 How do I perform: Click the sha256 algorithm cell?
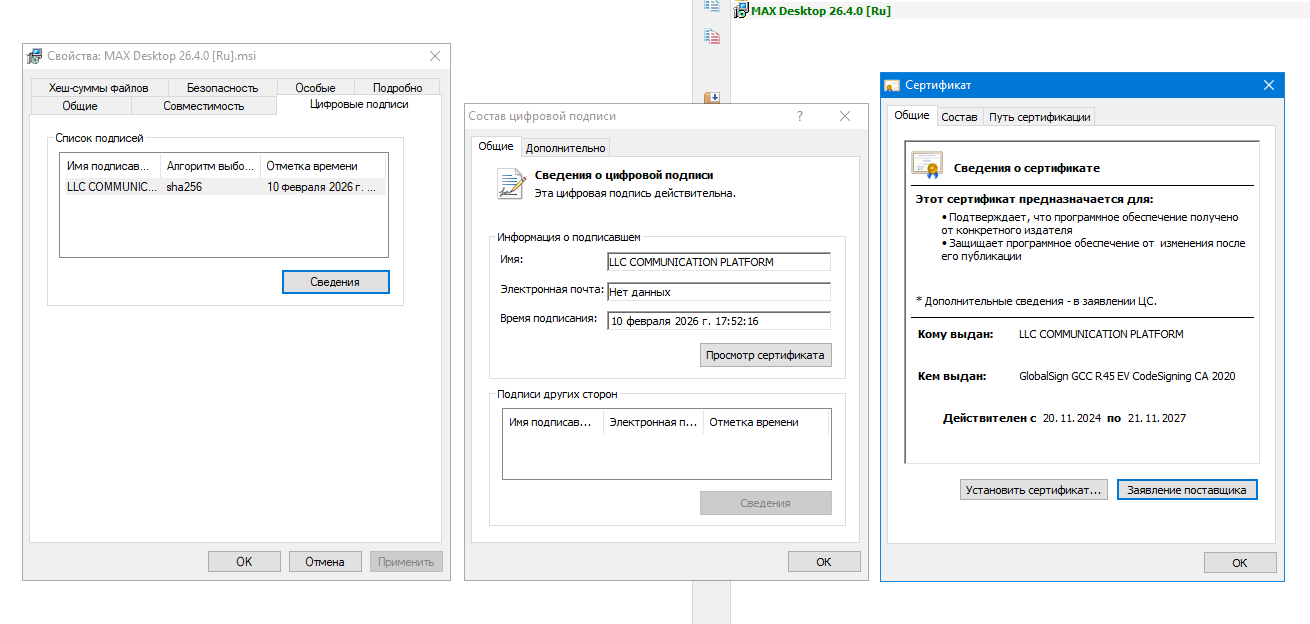[x=185, y=187]
